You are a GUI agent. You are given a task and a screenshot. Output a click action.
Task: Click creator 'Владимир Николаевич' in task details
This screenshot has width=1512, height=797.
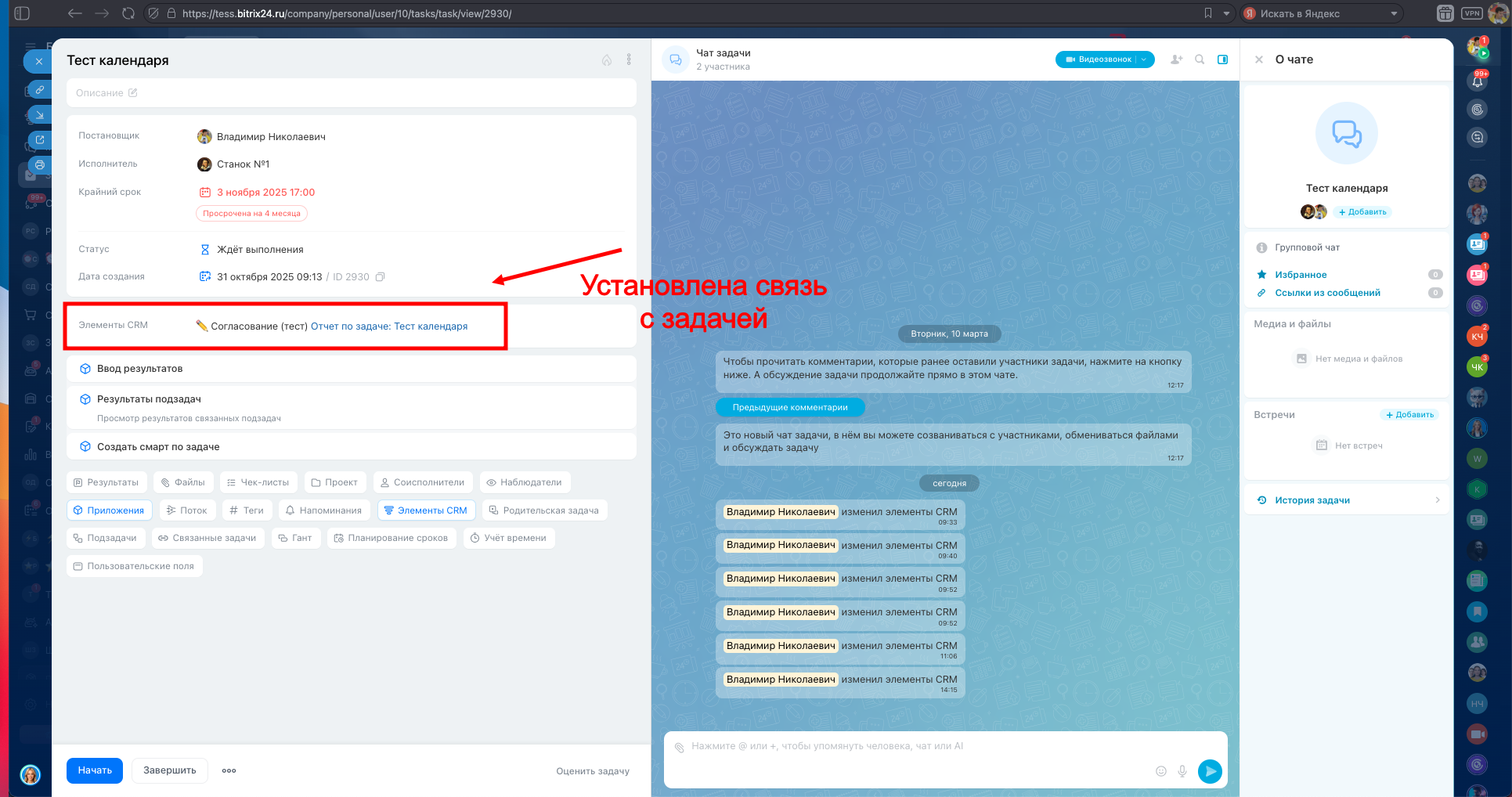(x=271, y=137)
